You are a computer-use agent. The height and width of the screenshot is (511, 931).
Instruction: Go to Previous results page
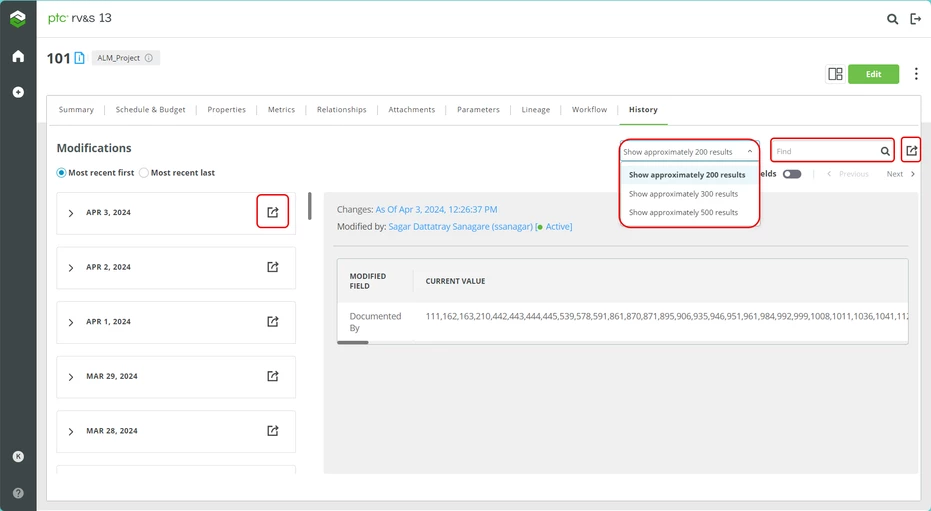coord(848,174)
